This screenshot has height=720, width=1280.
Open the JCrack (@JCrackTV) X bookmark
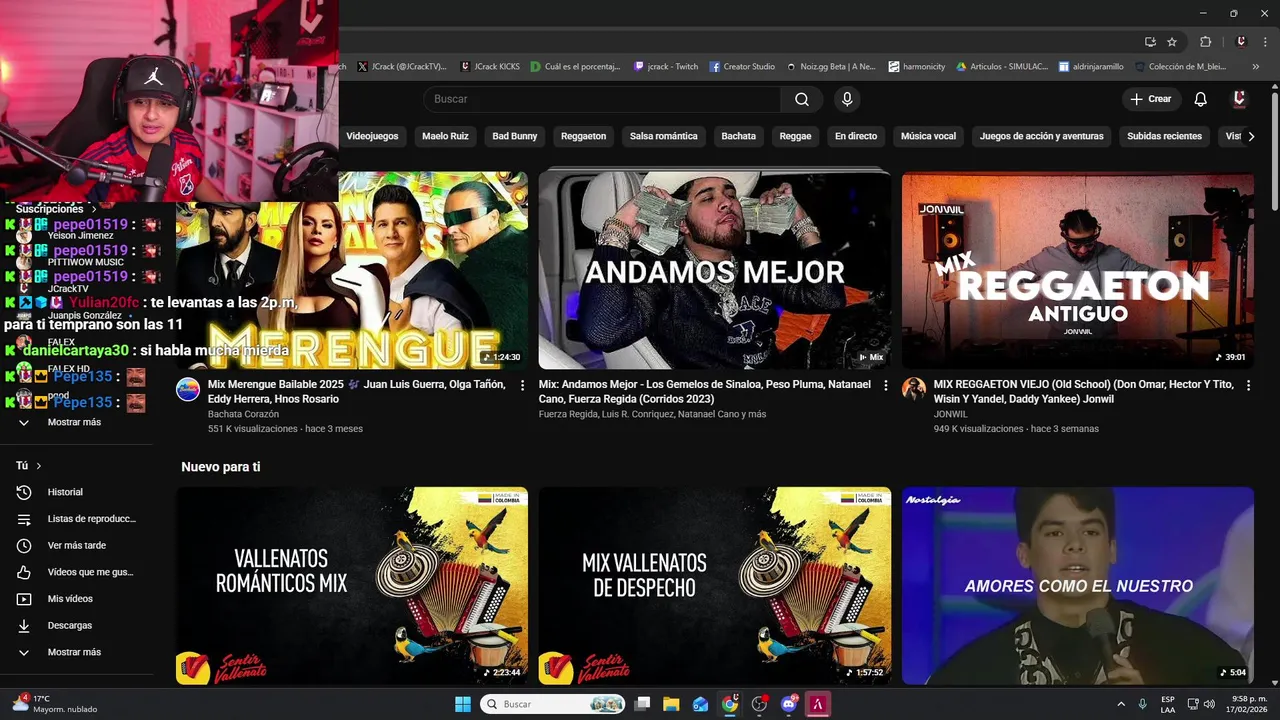pyautogui.click(x=402, y=67)
